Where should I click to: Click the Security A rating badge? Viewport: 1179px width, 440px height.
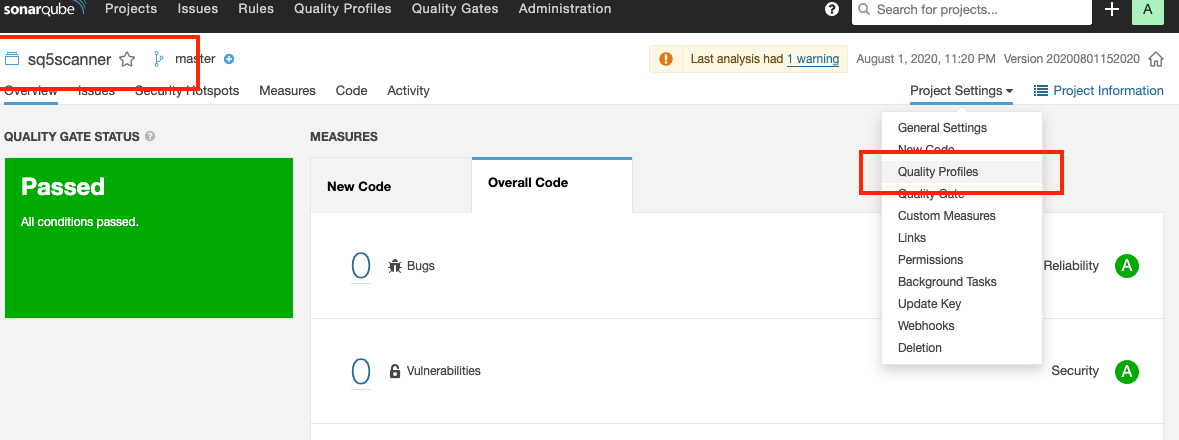click(x=1127, y=371)
